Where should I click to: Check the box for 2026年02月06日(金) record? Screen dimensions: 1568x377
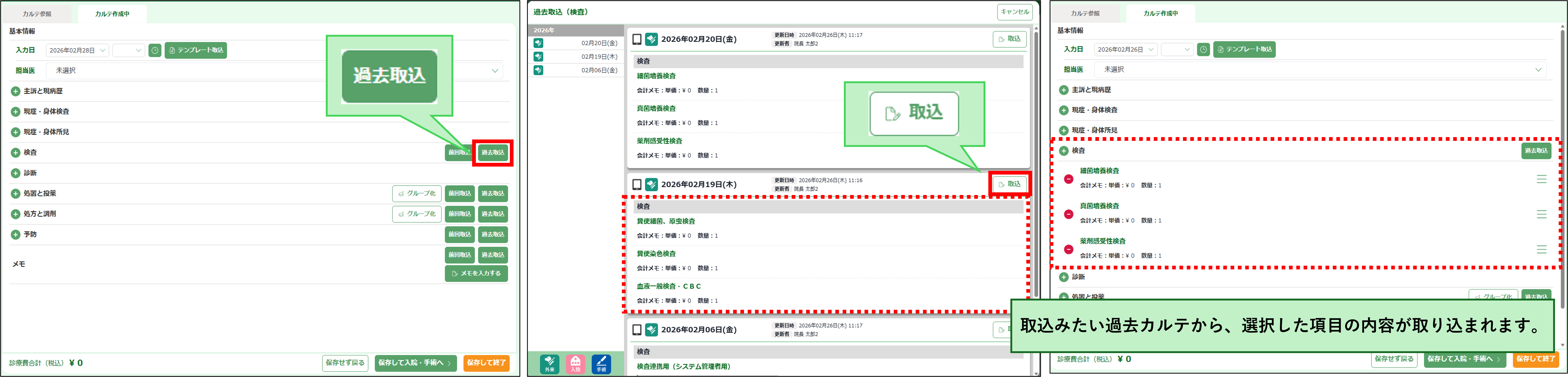click(637, 330)
